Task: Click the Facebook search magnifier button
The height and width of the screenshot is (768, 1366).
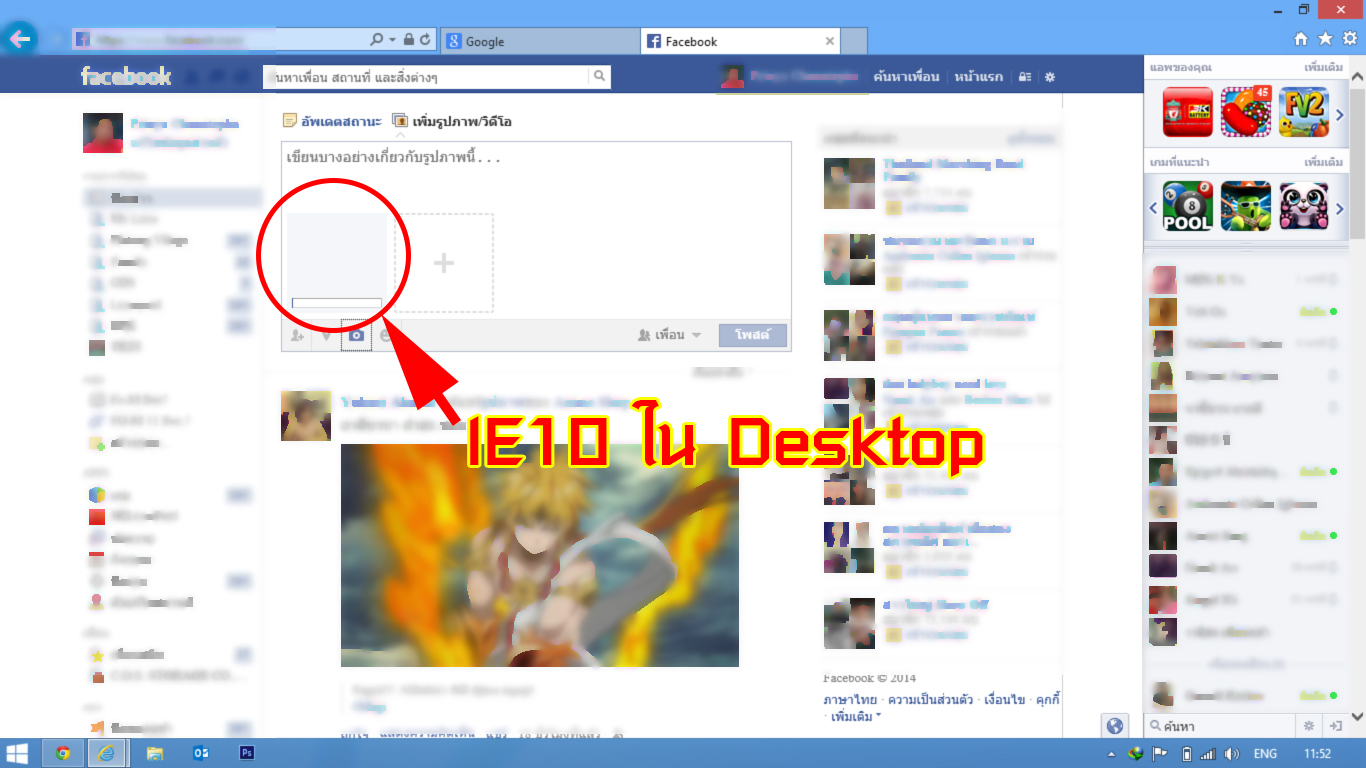Action: pos(600,76)
